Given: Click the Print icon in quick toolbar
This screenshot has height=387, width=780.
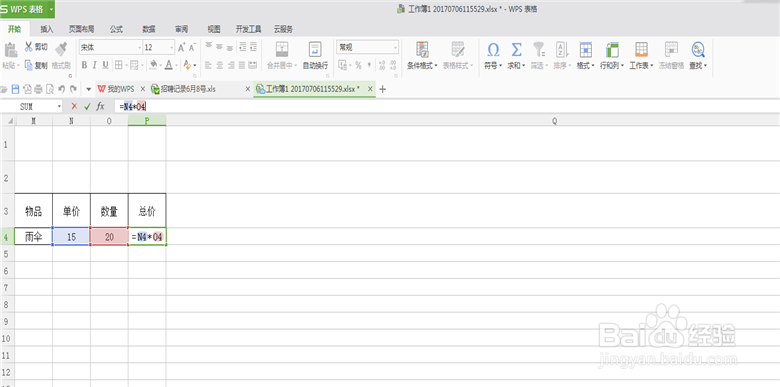Looking at the screenshot, I should coord(38,89).
